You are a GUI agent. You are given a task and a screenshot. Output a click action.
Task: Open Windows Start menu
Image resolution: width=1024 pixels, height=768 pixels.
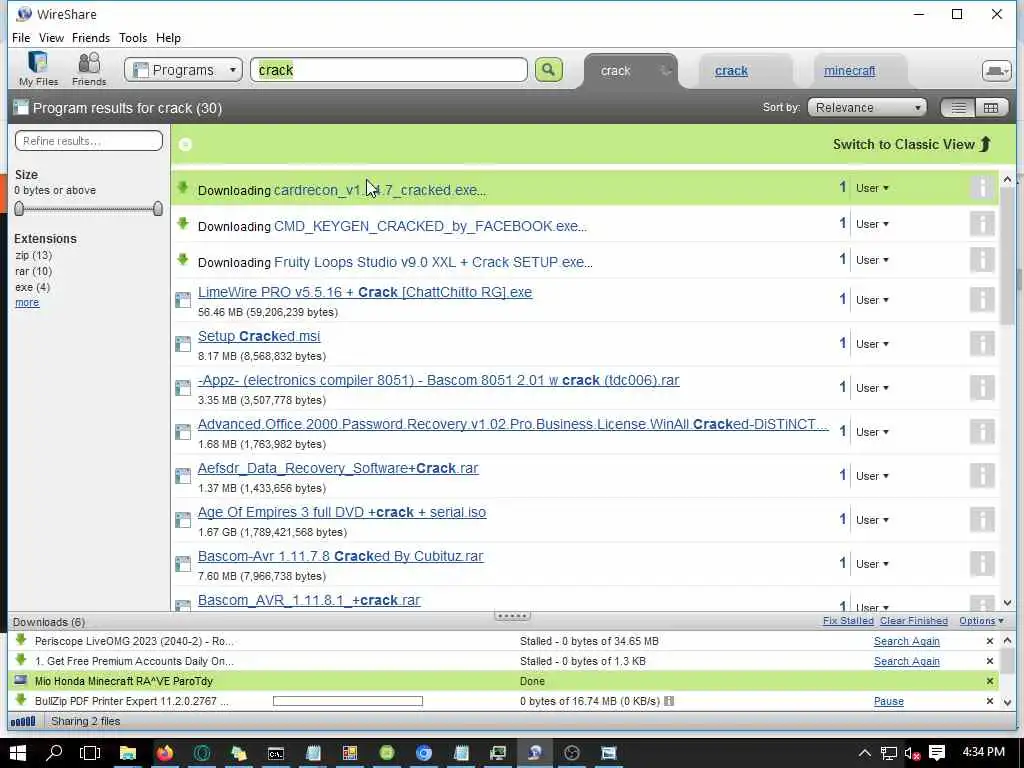point(18,753)
